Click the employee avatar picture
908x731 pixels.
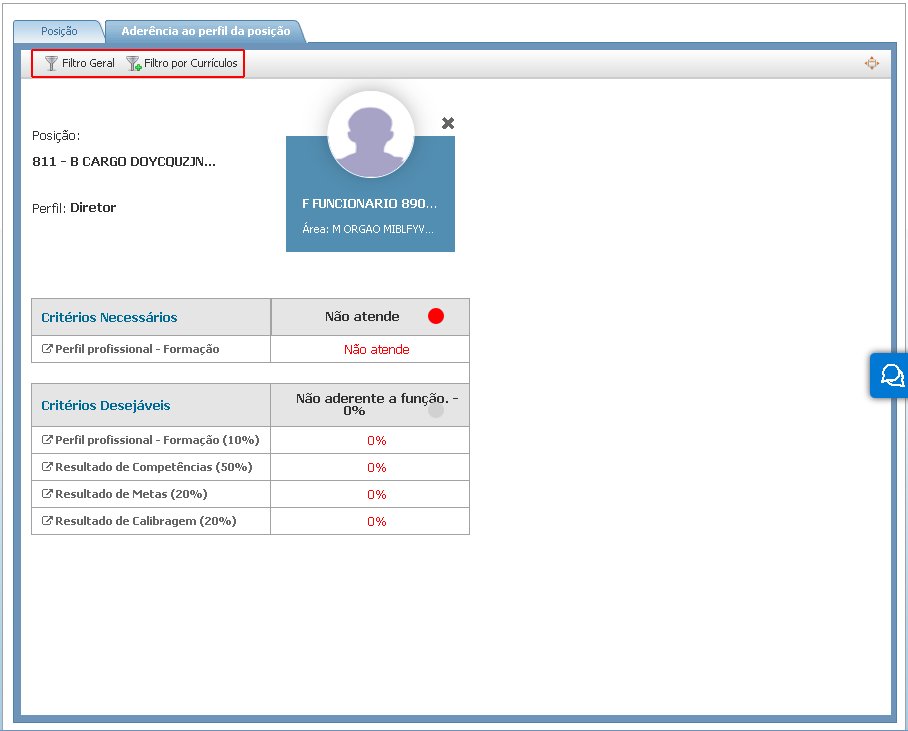click(370, 135)
